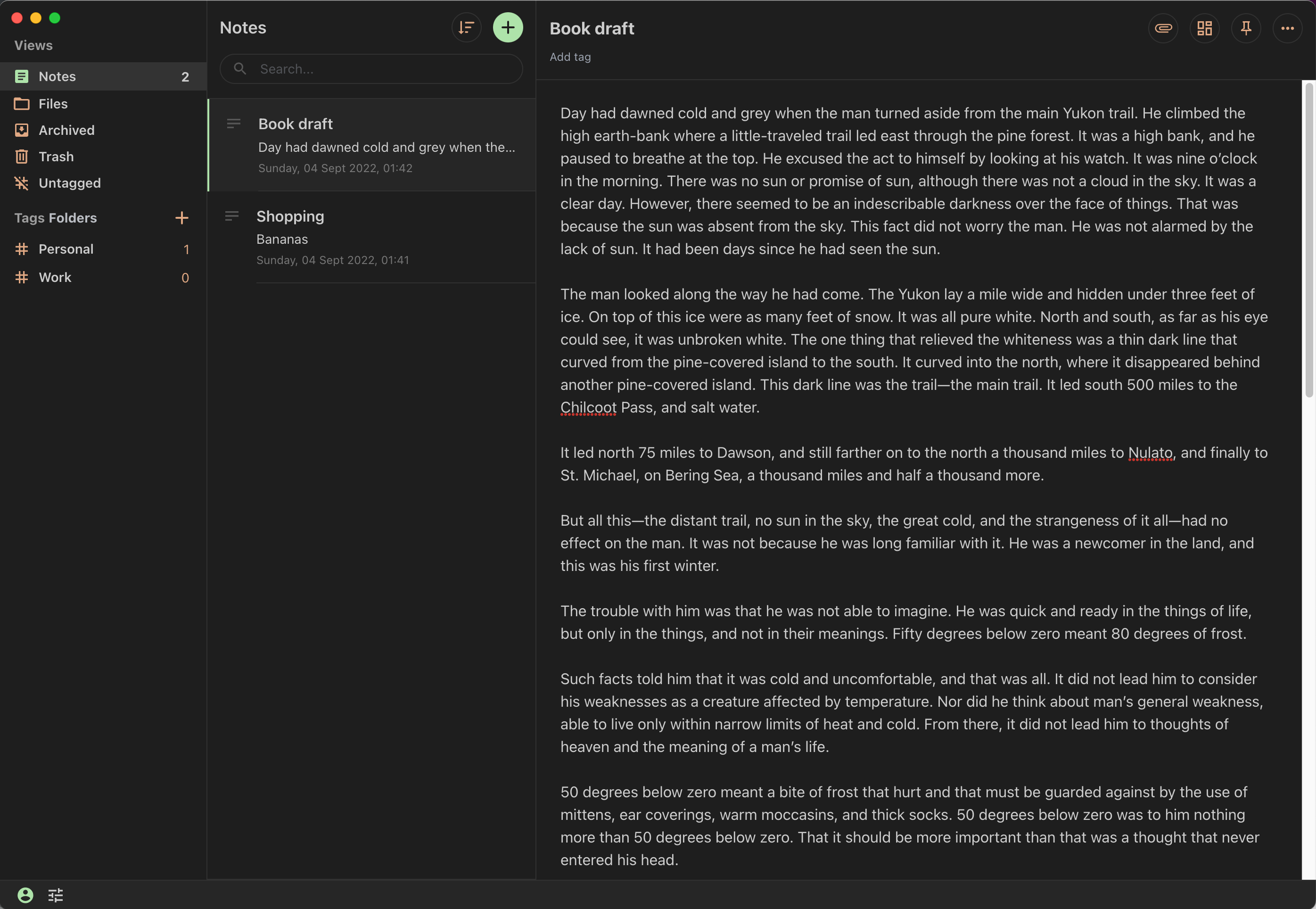Collapse the Tags Folders section
The width and height of the screenshot is (1316, 909).
(x=56, y=217)
